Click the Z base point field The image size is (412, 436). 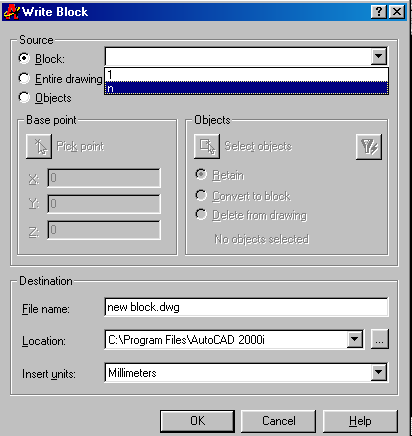tap(104, 230)
